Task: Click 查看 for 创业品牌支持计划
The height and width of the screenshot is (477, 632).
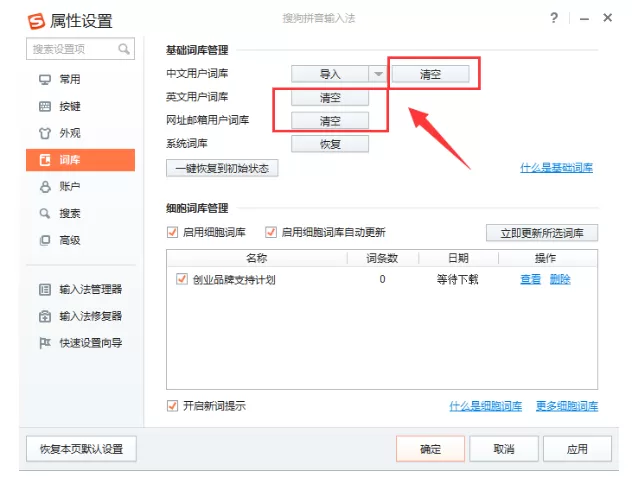Action: click(530, 279)
